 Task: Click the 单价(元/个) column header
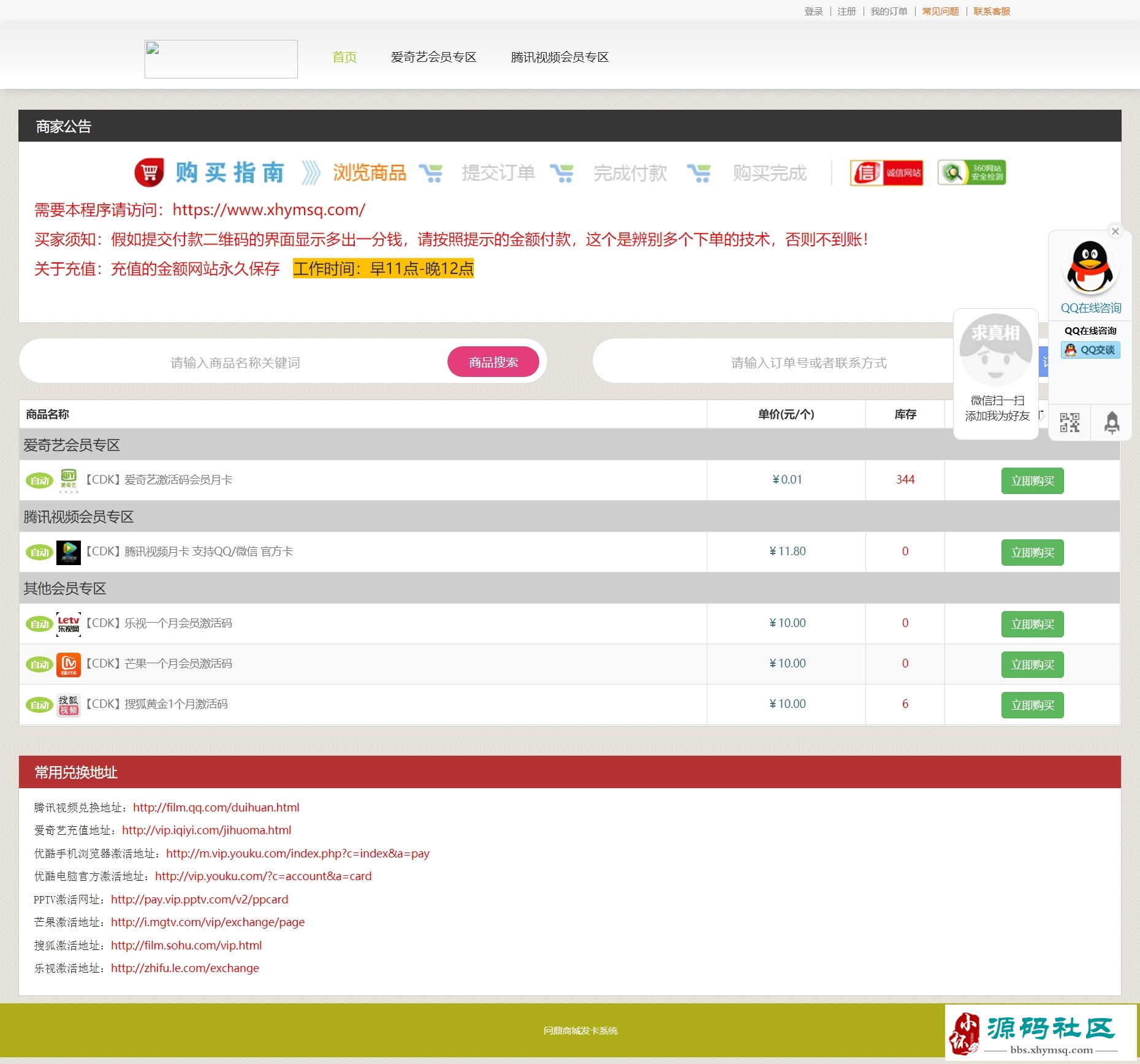(x=786, y=414)
